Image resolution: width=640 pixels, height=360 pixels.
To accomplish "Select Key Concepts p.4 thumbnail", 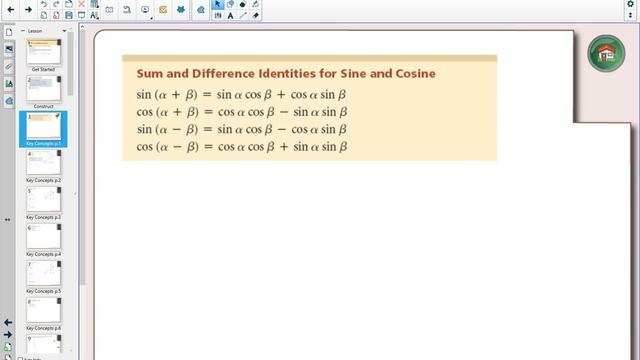I will tap(44, 236).
